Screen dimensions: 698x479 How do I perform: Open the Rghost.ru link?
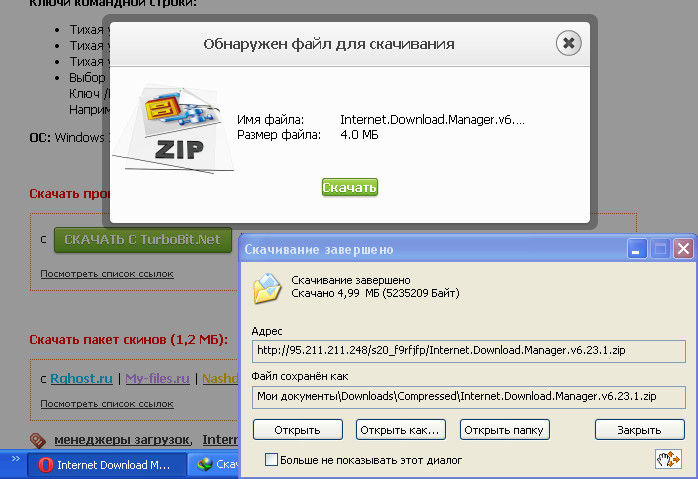[x=83, y=379]
